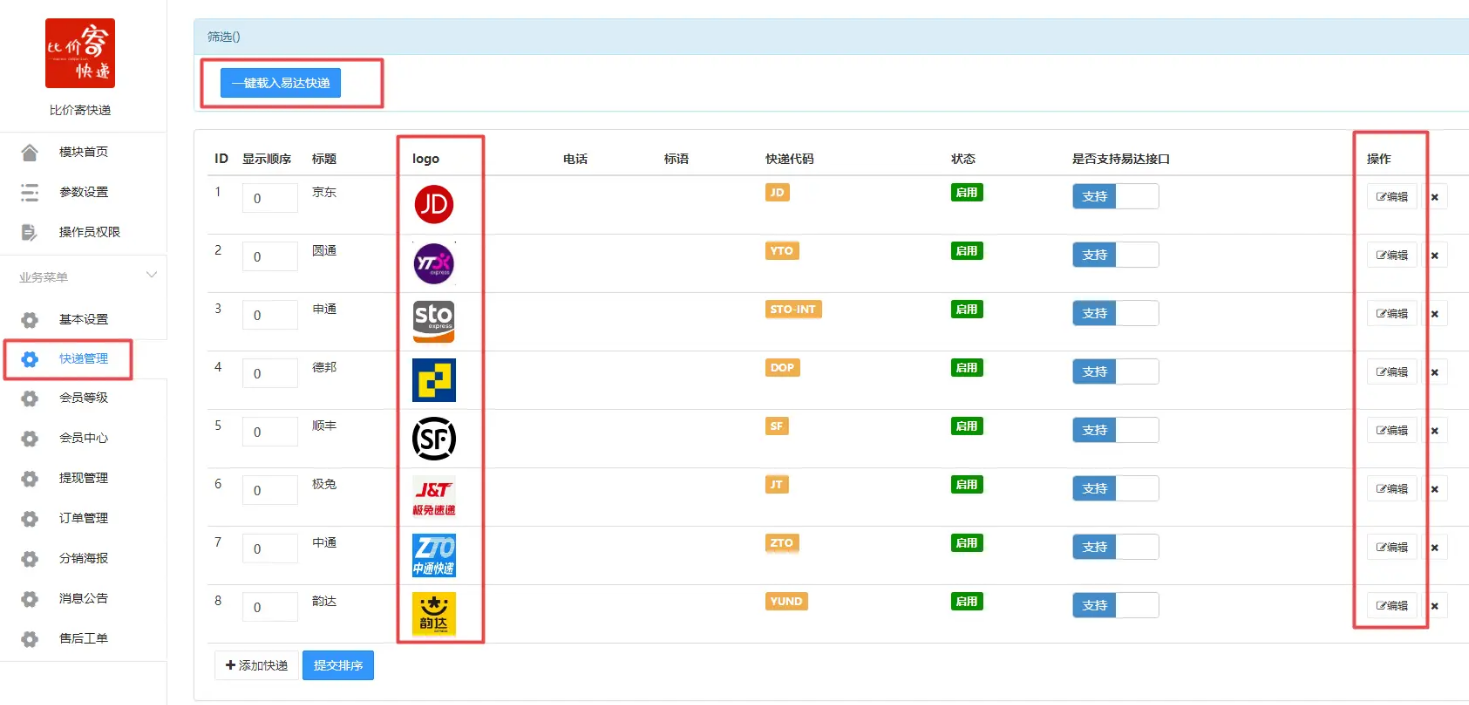Click display order field for 京东
This screenshot has width=1469, height=705.
[x=270, y=198]
